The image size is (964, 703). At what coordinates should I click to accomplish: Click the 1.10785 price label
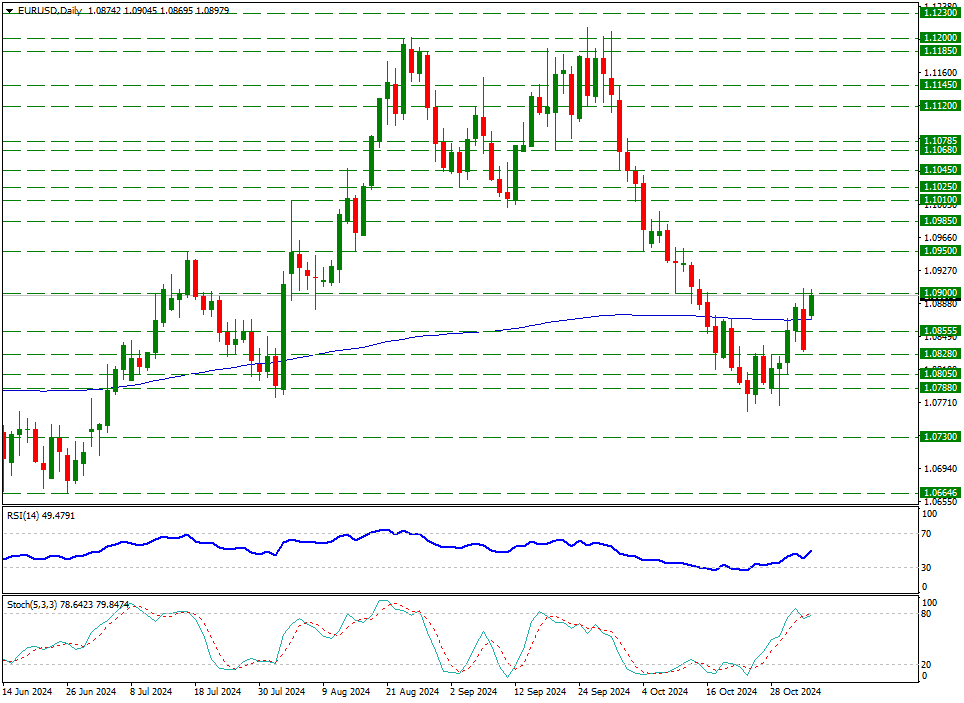[941, 141]
